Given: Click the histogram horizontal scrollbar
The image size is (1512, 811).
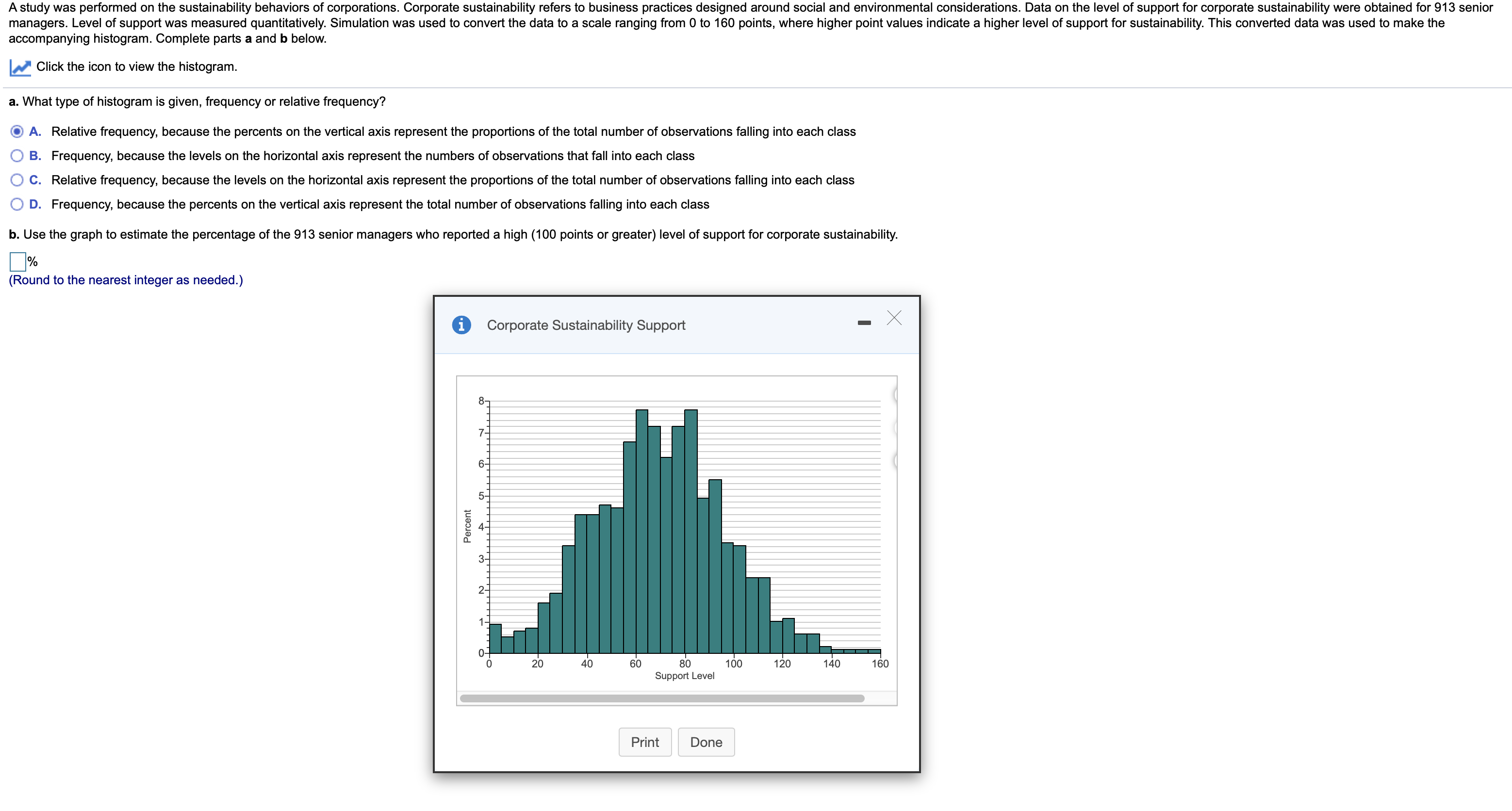Looking at the screenshot, I should (x=661, y=698).
